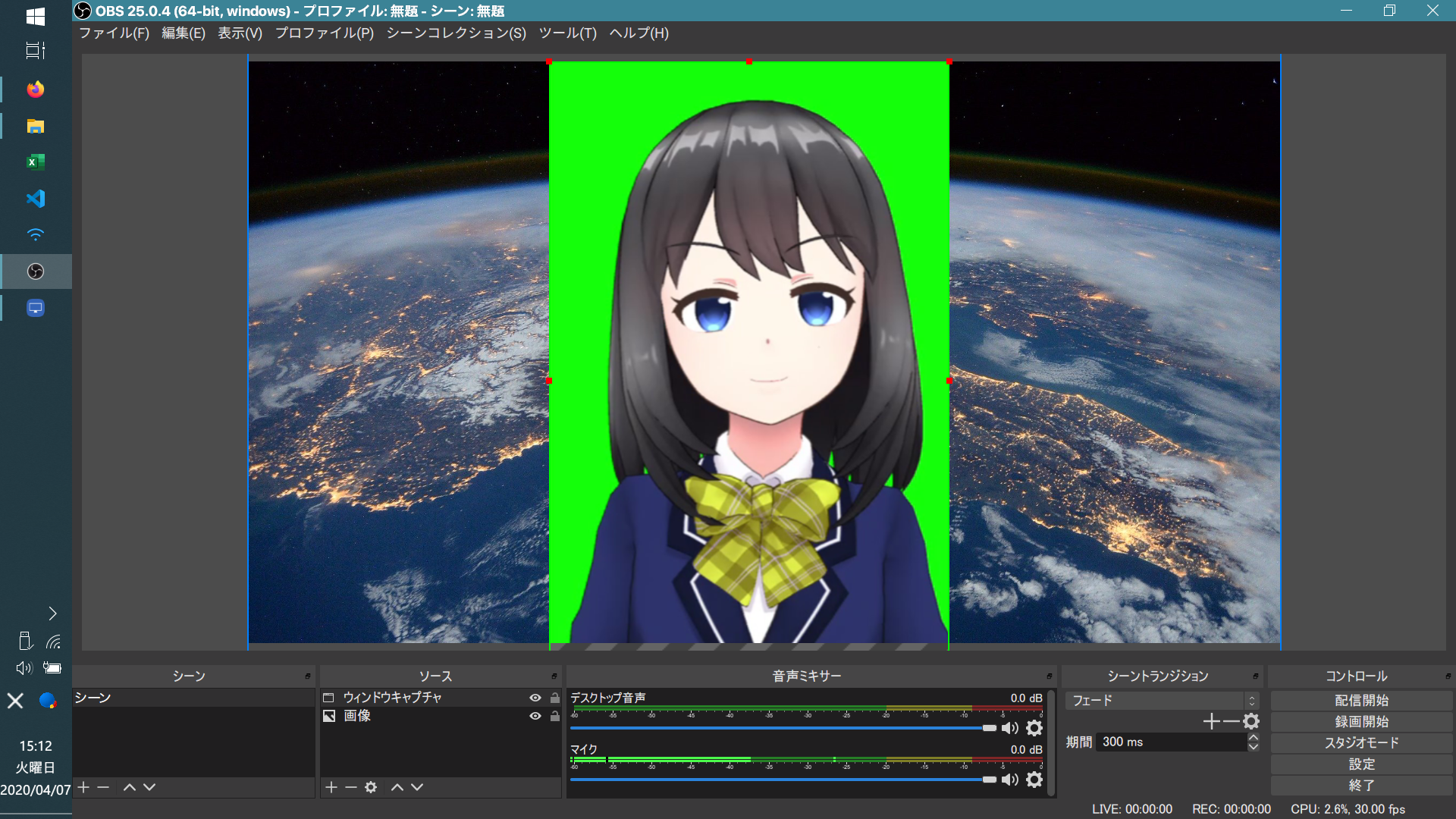This screenshot has width=1456, height=819.
Task: Mute the desktop audio speaker icon
Action: point(1009,728)
